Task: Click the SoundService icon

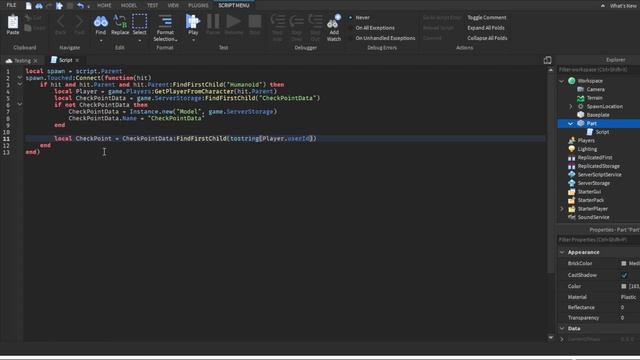Action: coord(571,217)
